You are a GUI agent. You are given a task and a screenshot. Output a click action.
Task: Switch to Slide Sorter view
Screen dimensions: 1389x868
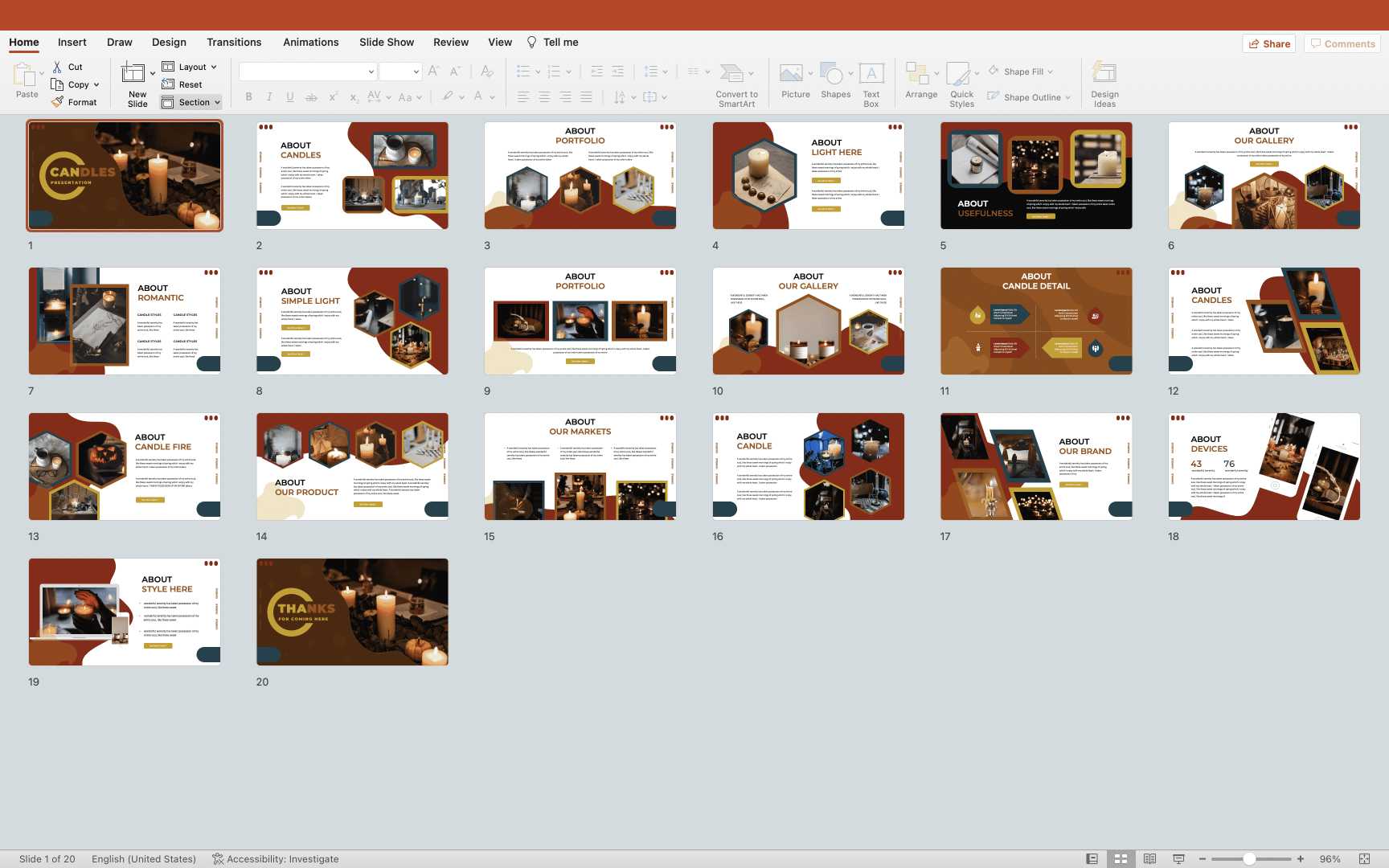point(1121,858)
